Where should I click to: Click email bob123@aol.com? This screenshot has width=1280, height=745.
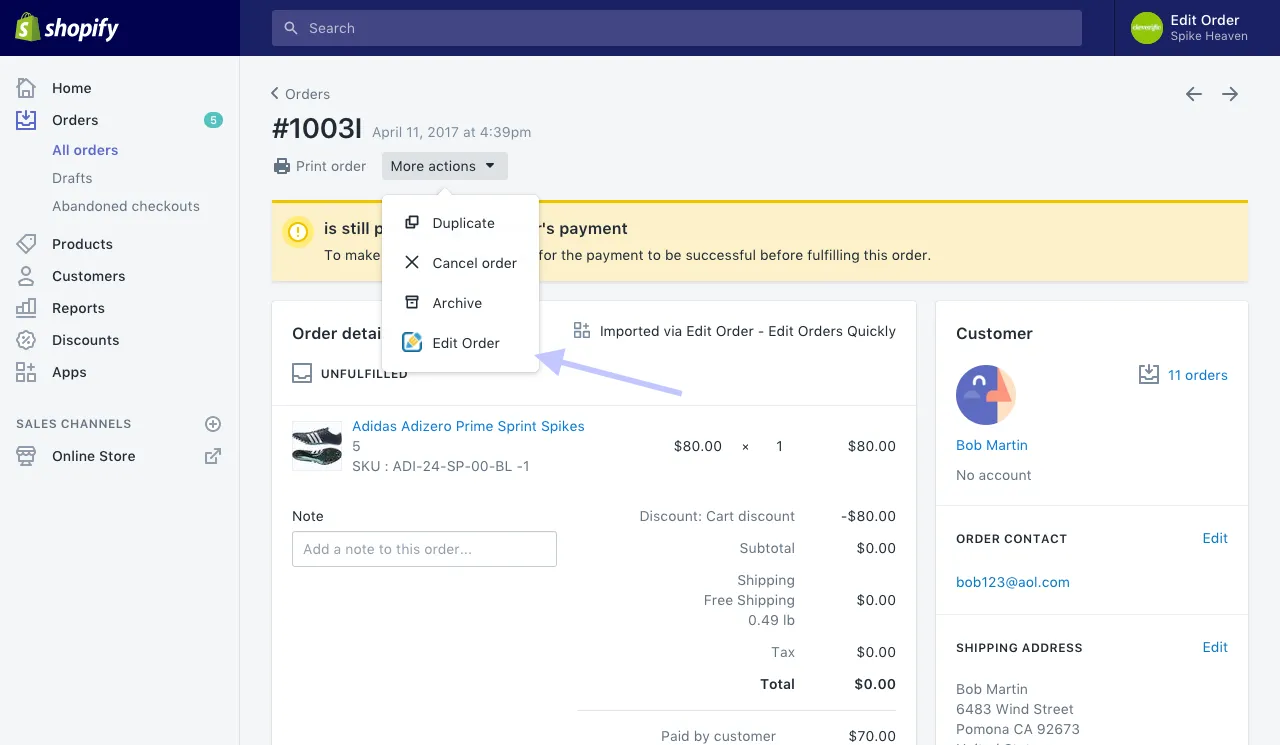pyautogui.click(x=1013, y=582)
